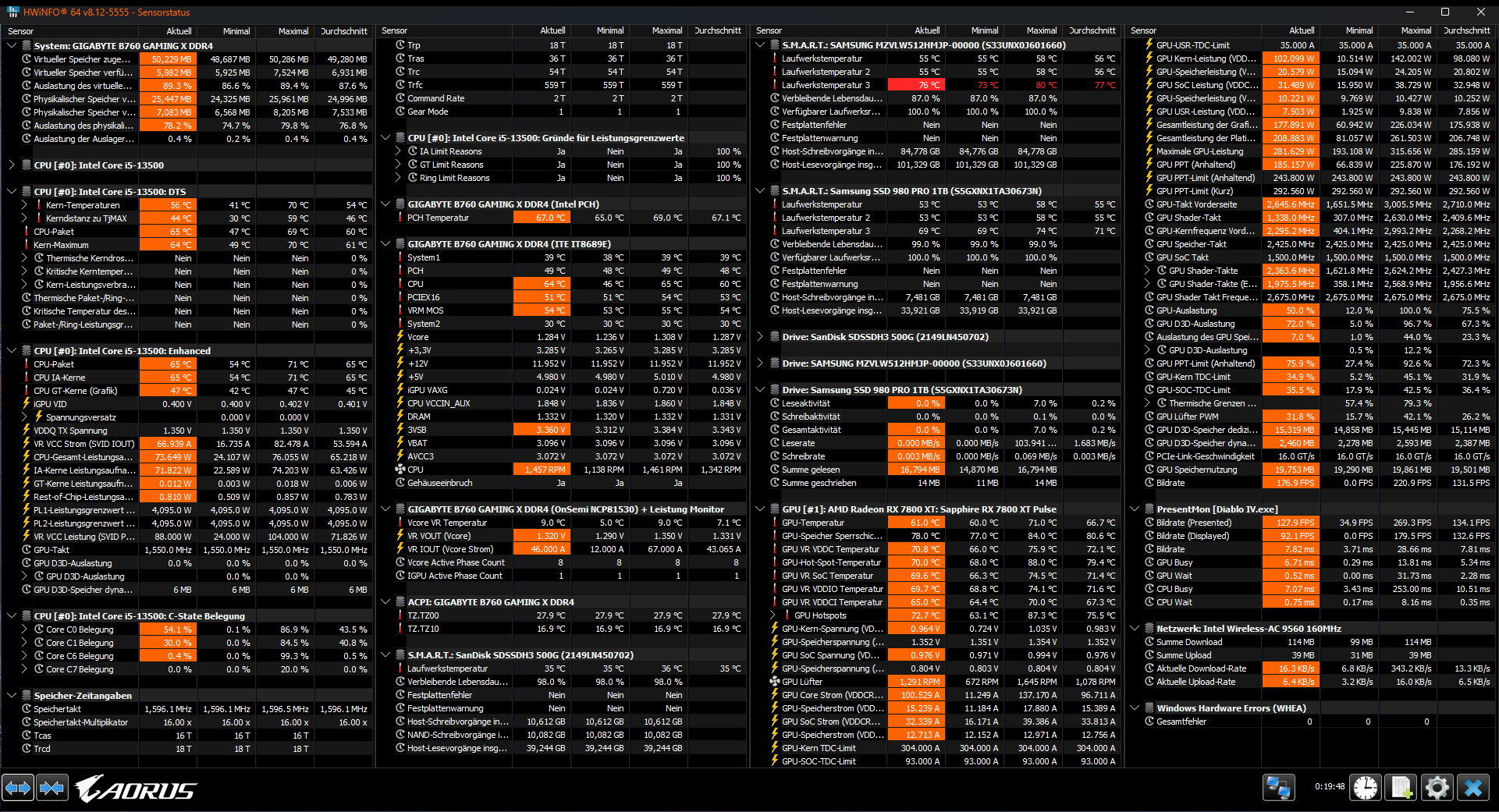The height and width of the screenshot is (812, 1499).
Task: Click the icon beside Speichertakt-Multiplikator
Action: pyautogui.click(x=27, y=722)
